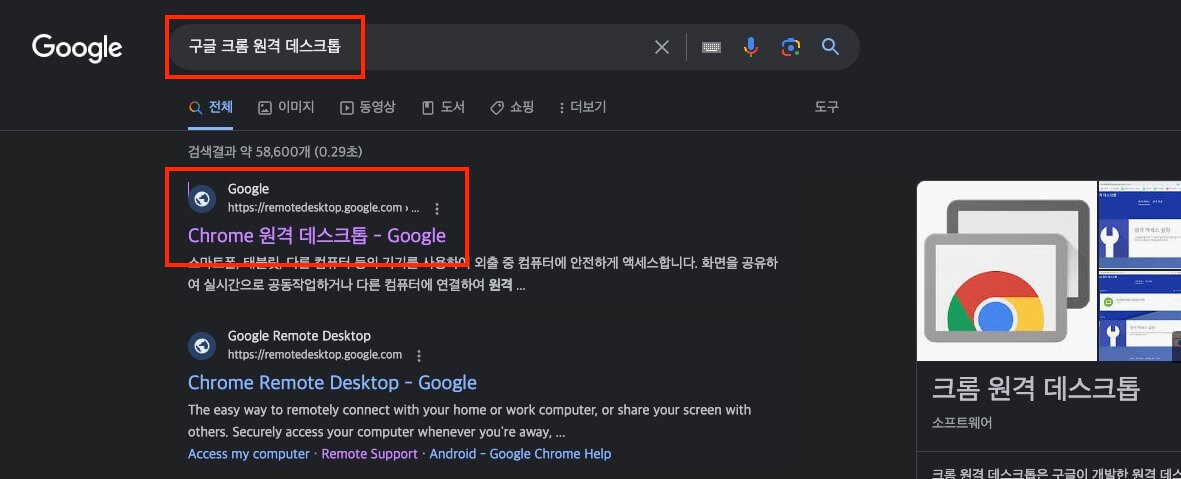This screenshot has width=1181, height=479.
Task: Click the magnifier search button
Action: click(830, 47)
